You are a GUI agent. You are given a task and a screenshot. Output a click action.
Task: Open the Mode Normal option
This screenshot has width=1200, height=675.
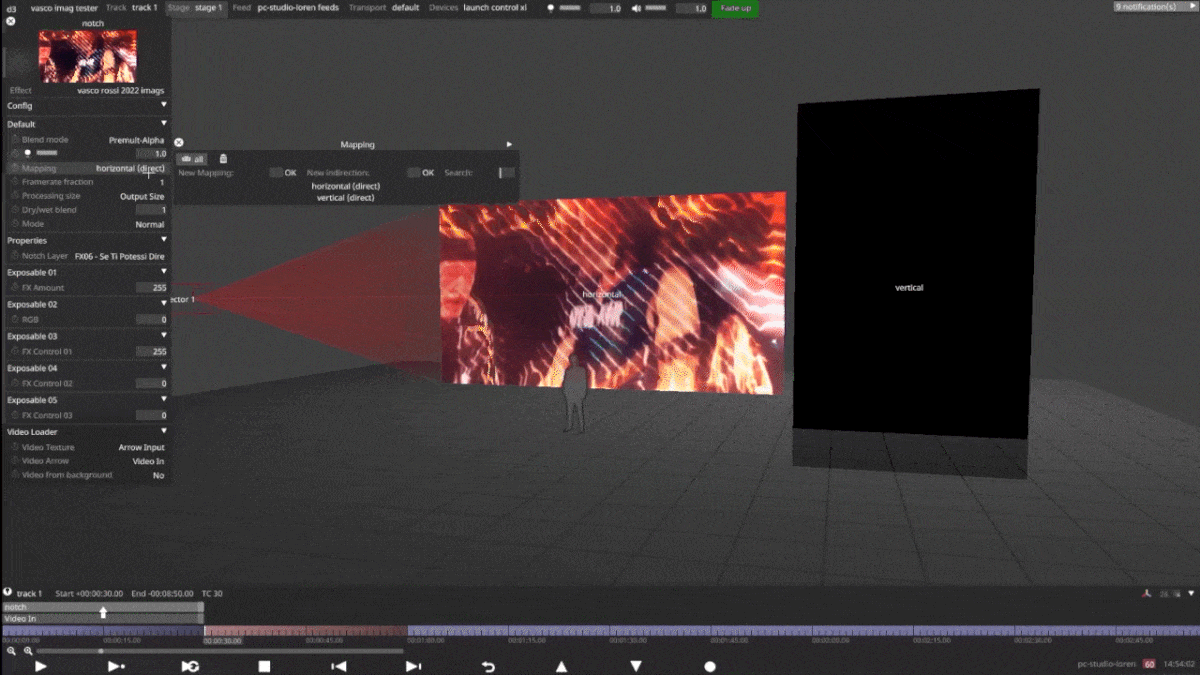[150, 224]
